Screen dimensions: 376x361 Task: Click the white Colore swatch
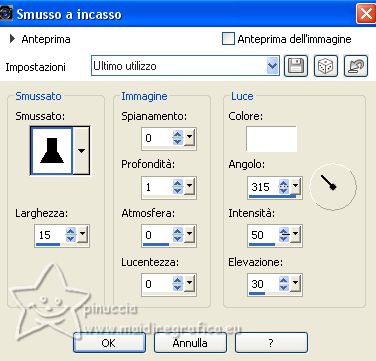tap(271, 139)
